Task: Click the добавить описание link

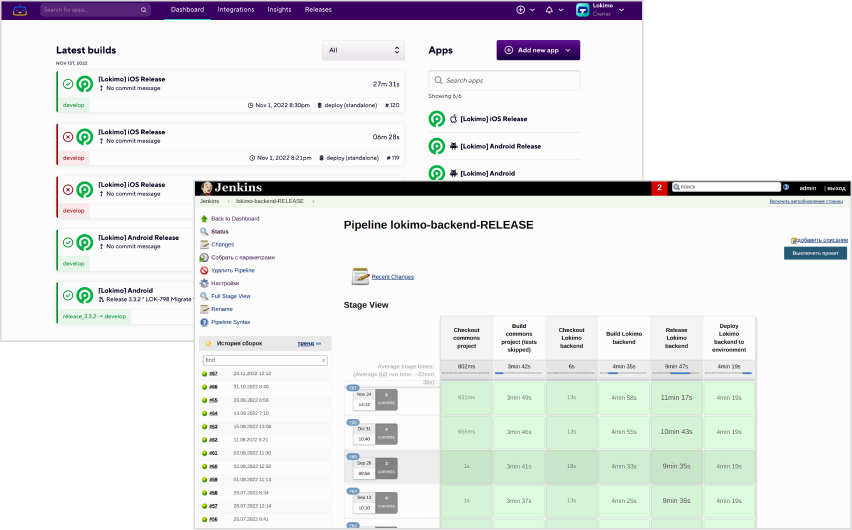Action: [x=822, y=240]
